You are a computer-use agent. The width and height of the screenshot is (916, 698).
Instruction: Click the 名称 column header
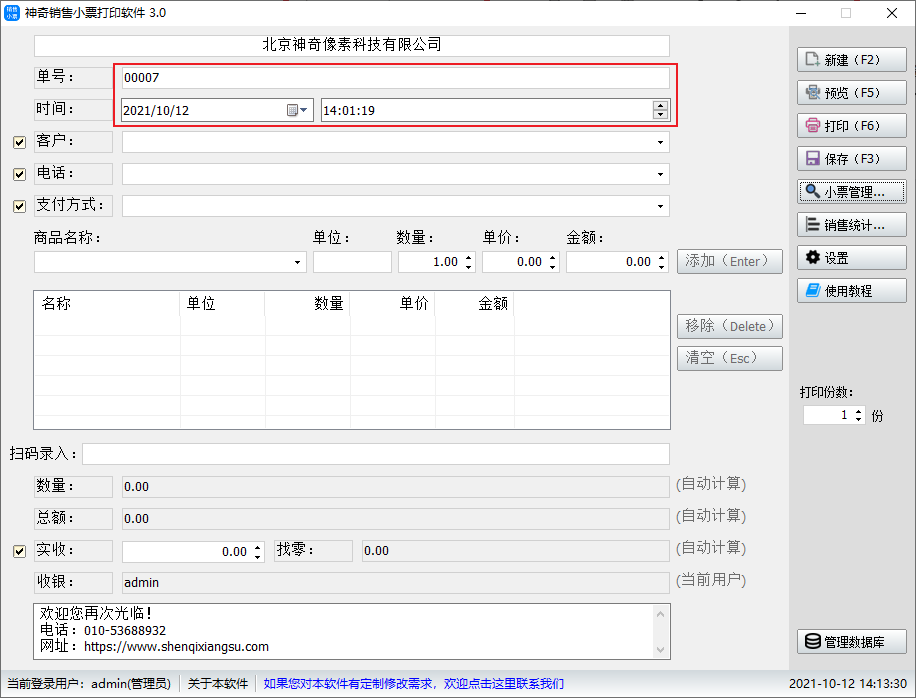pos(57,304)
